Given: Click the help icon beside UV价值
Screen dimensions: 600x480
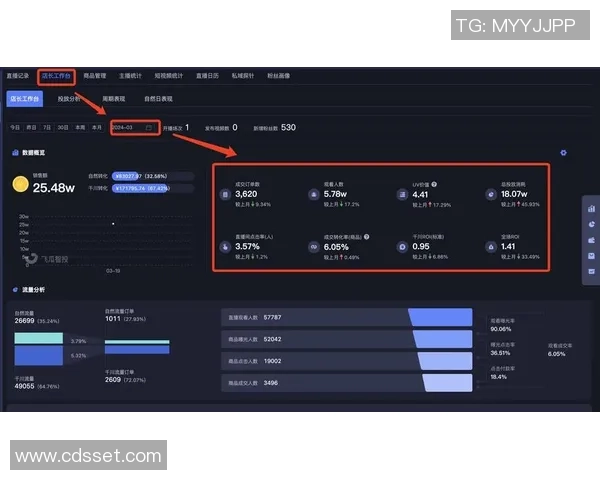Looking at the screenshot, I should click(x=435, y=185).
